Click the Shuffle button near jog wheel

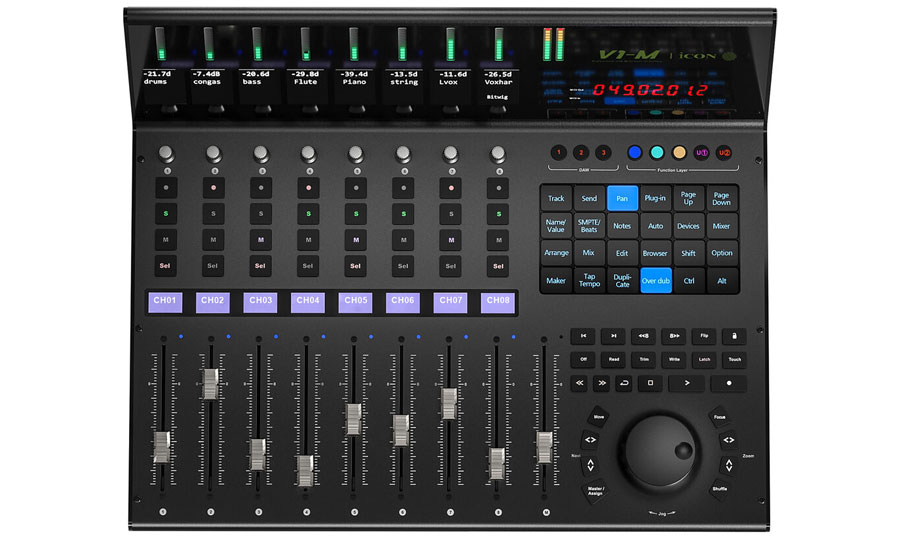coord(720,489)
